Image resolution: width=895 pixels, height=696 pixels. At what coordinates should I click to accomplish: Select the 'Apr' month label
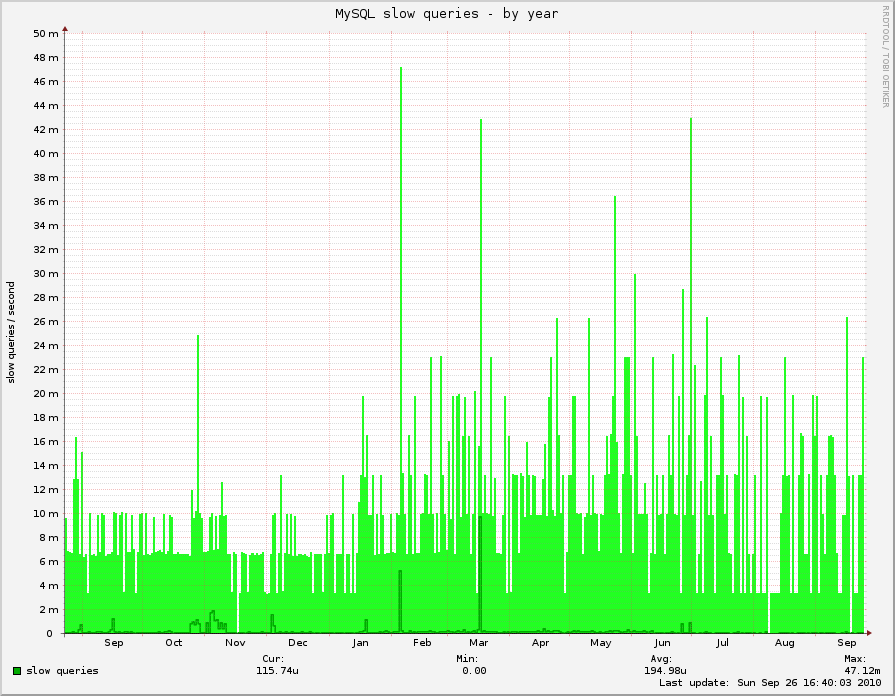pos(541,643)
